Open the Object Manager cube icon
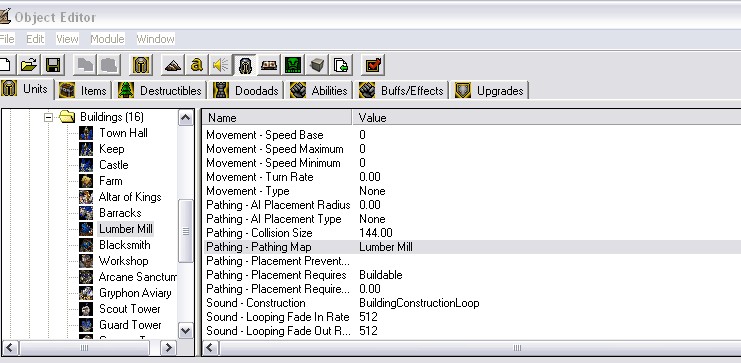Screen dimensions: 741x363 [x=317, y=65]
